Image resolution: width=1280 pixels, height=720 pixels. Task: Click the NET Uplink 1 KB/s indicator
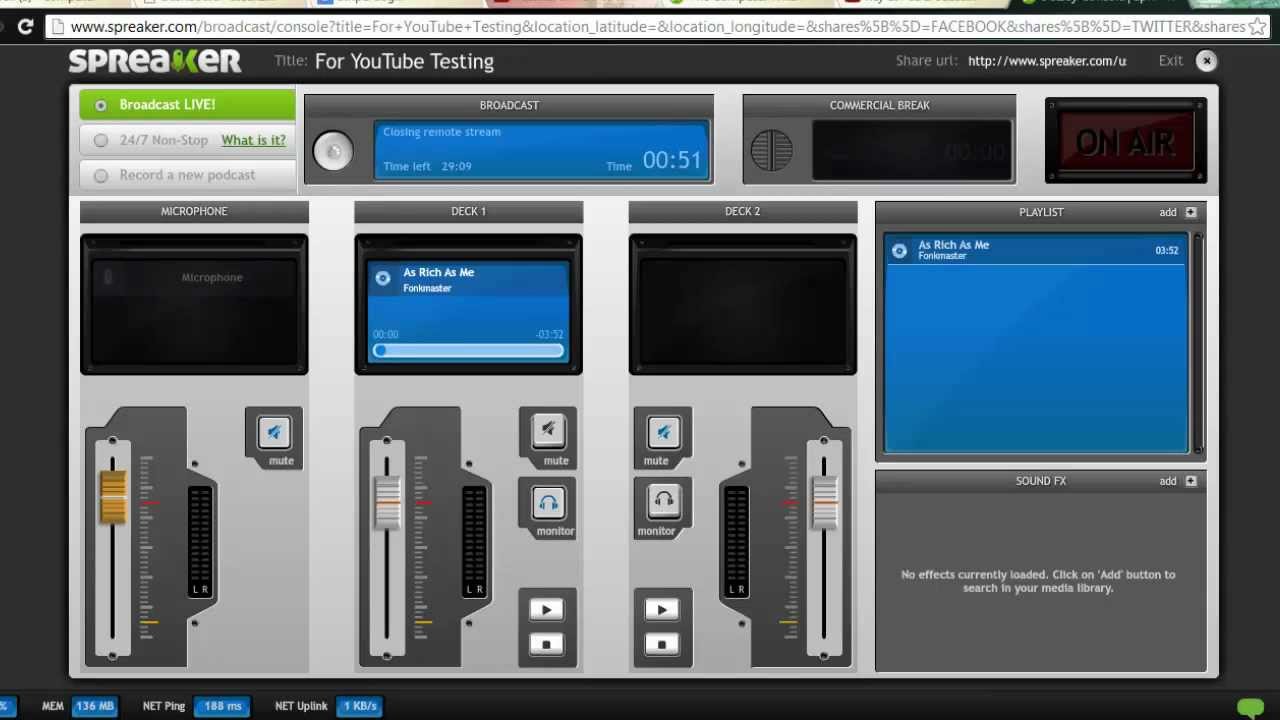click(x=329, y=706)
